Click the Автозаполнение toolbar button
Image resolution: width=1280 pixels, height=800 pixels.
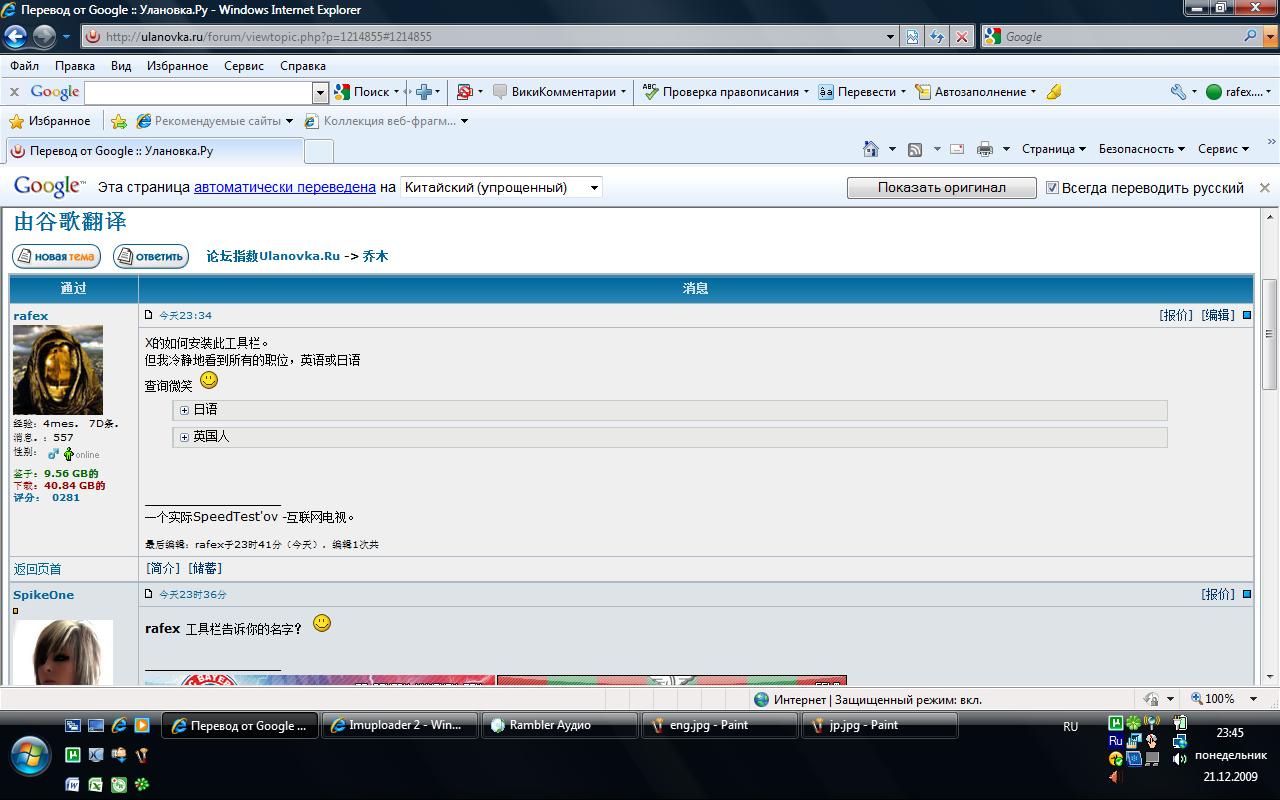click(975, 92)
